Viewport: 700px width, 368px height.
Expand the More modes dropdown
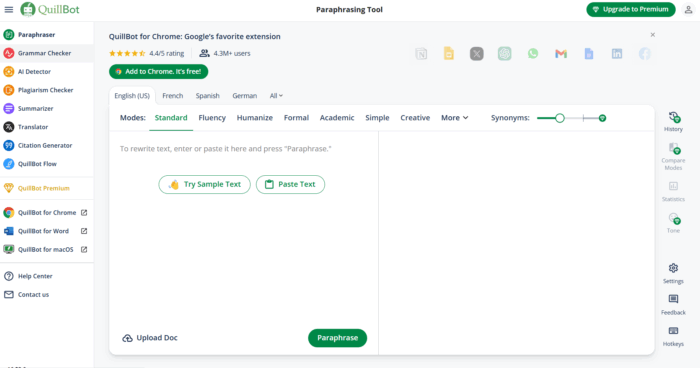[454, 118]
